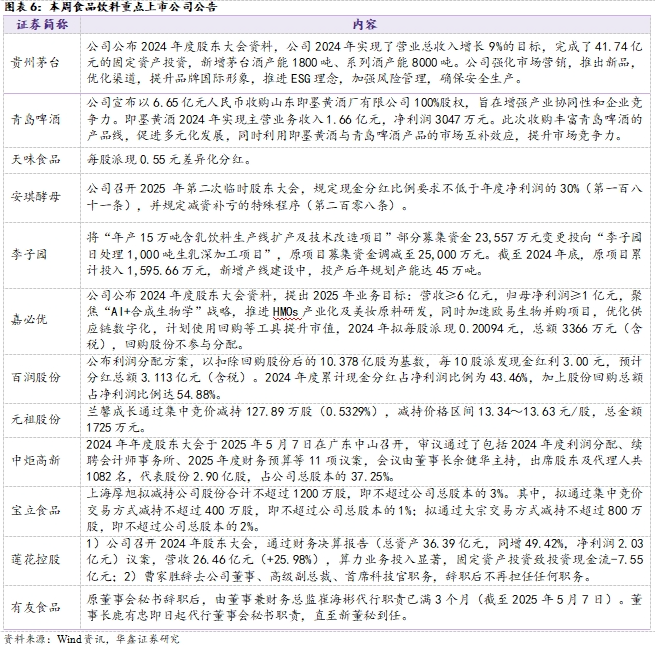Click the '有友食品' company name cell
The width and height of the screenshot is (655, 645).
[x=36, y=607]
